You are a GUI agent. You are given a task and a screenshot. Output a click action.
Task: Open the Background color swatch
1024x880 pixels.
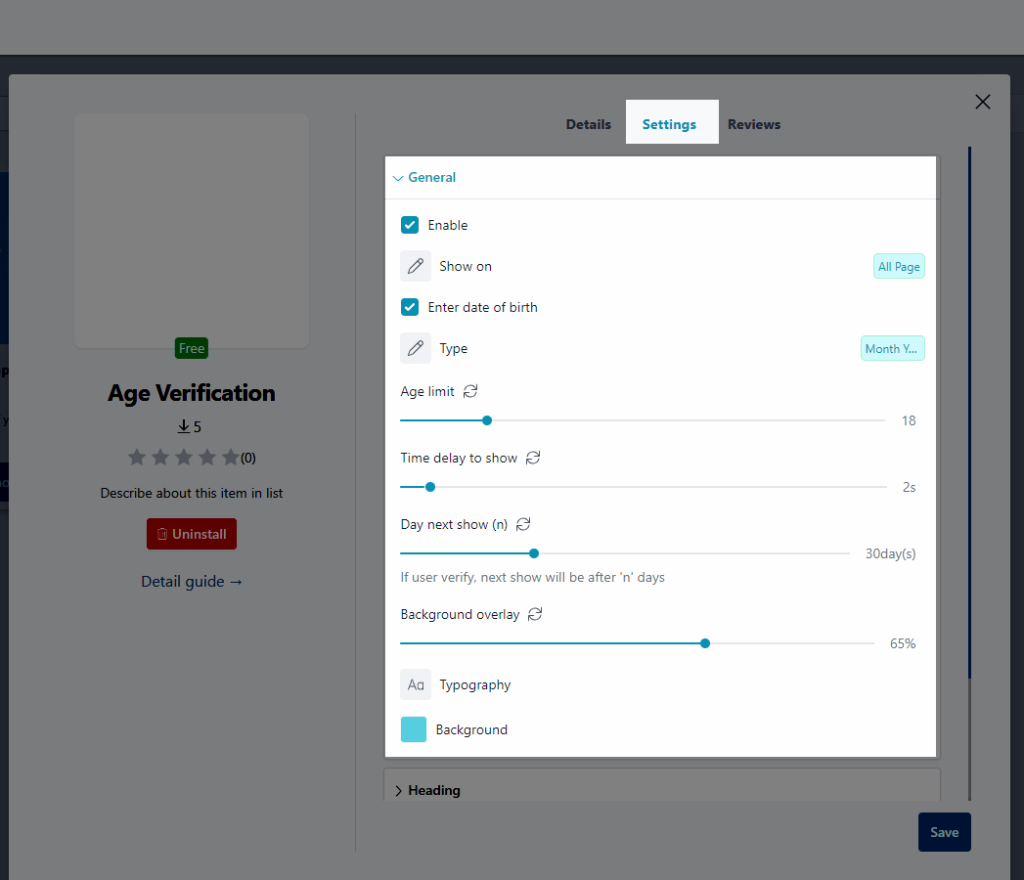click(413, 730)
